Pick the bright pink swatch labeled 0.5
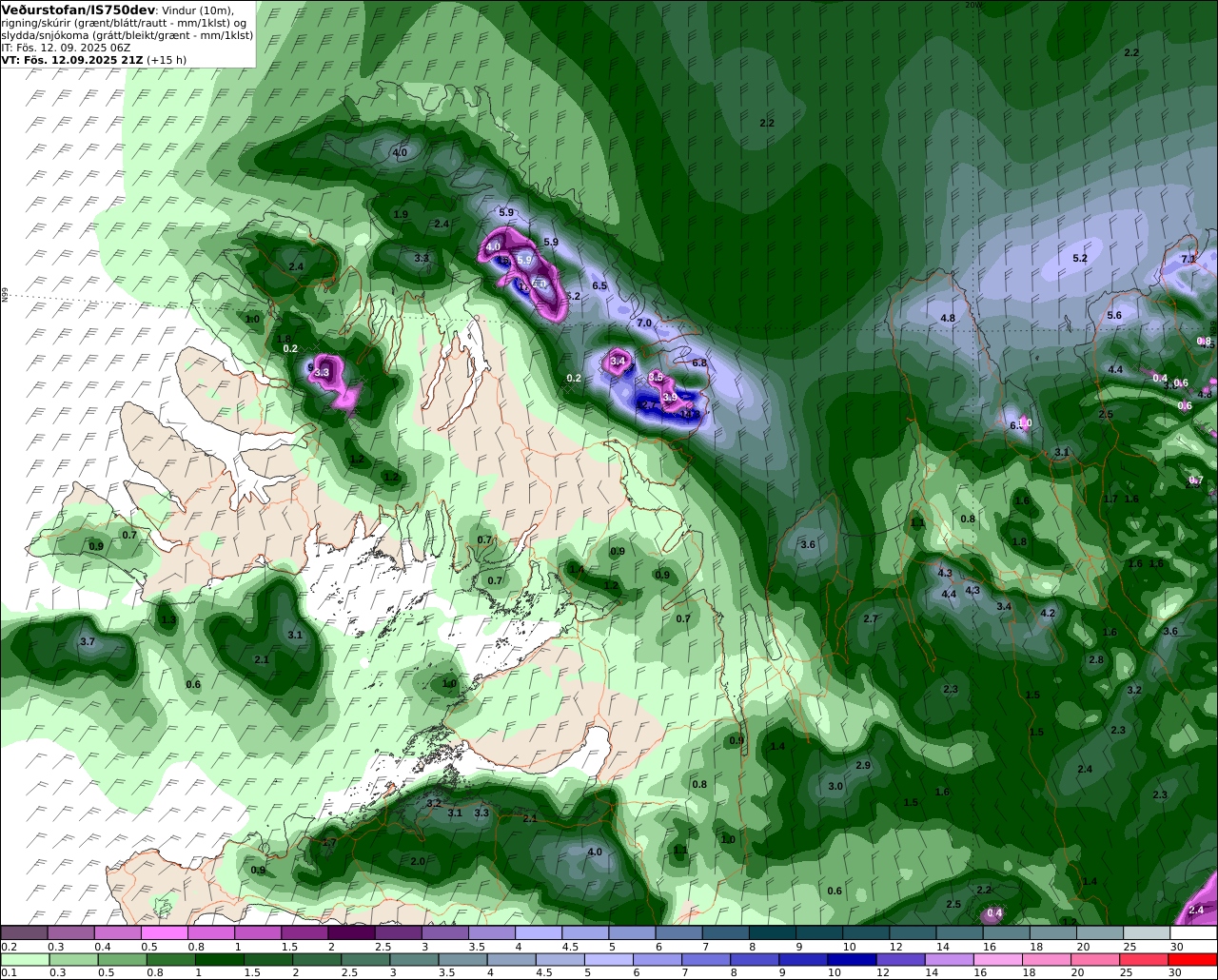 [164, 932]
